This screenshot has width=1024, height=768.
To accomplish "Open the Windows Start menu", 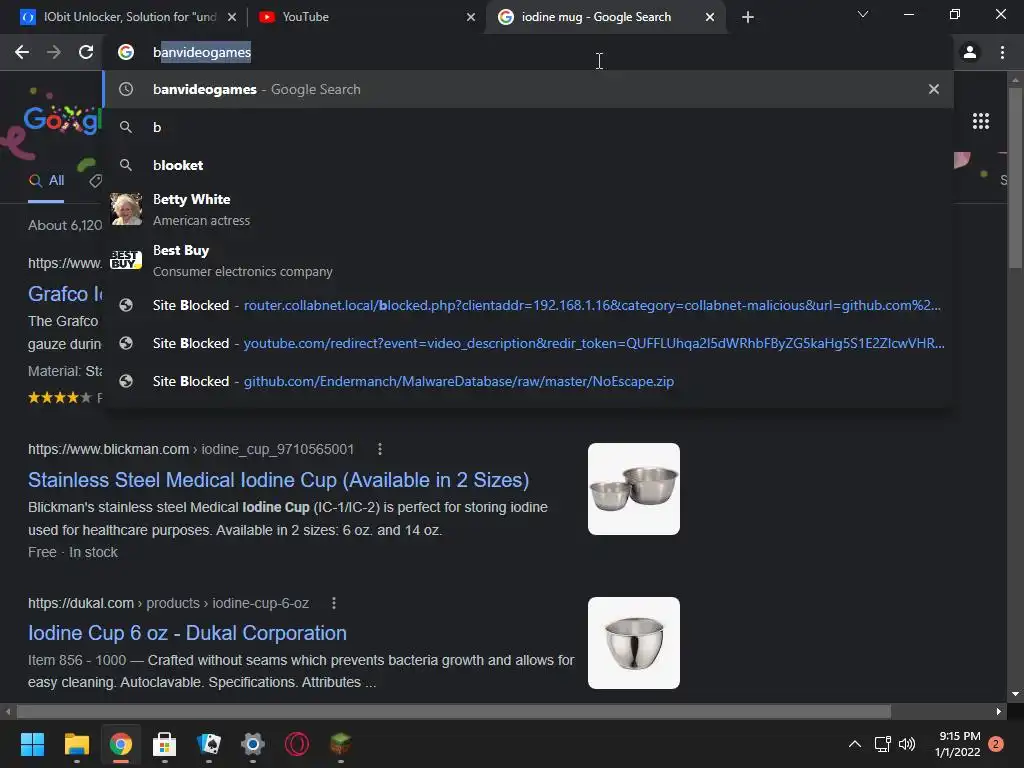I will click(x=32, y=744).
